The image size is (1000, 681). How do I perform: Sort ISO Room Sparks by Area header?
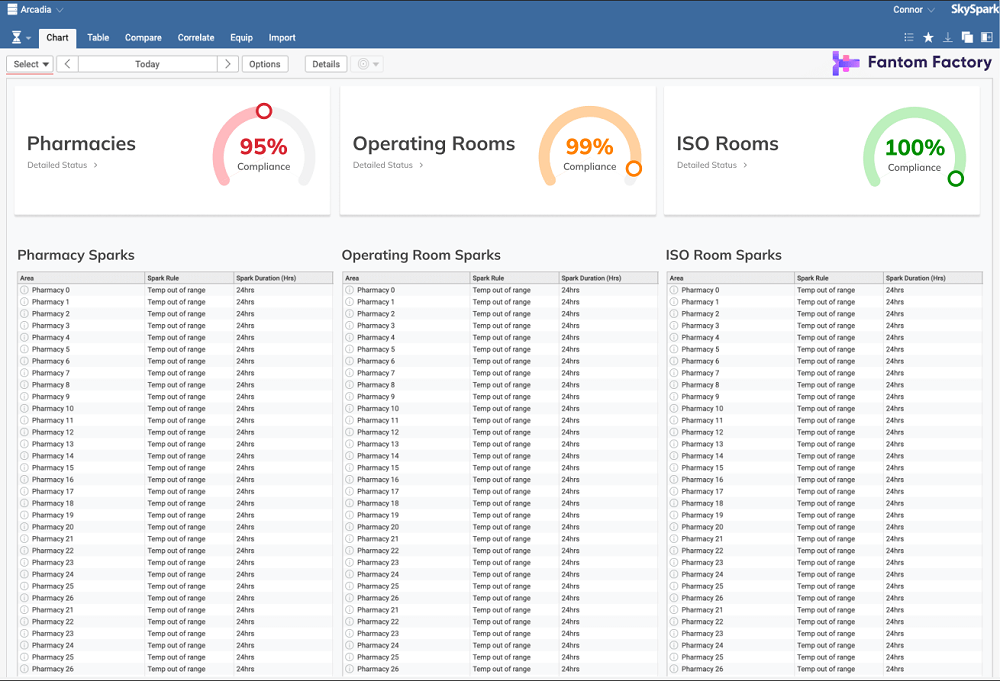[x=731, y=278]
